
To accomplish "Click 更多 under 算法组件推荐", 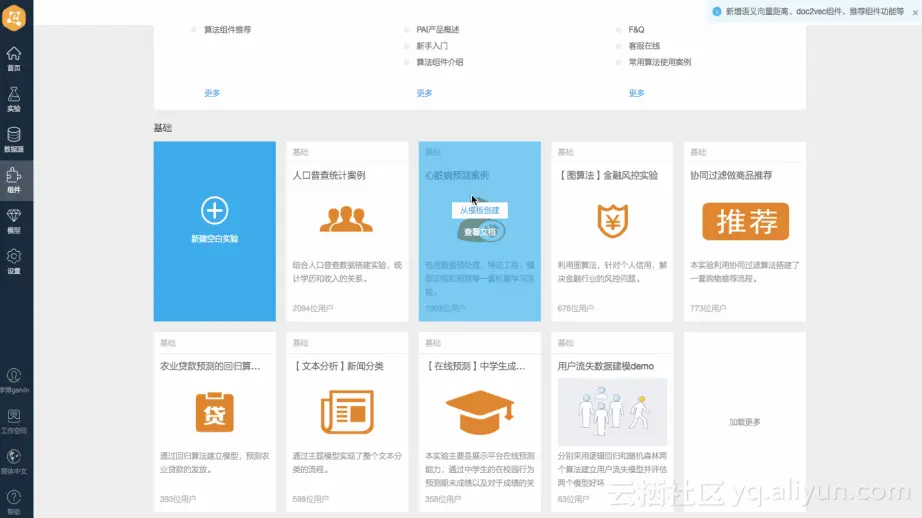I will click(x=212, y=93).
